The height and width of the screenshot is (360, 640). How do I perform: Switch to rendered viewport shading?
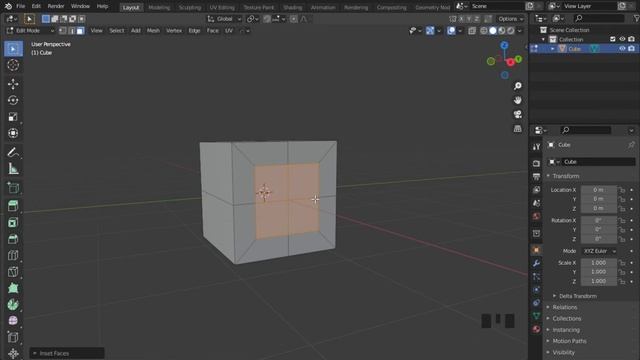tap(511, 31)
